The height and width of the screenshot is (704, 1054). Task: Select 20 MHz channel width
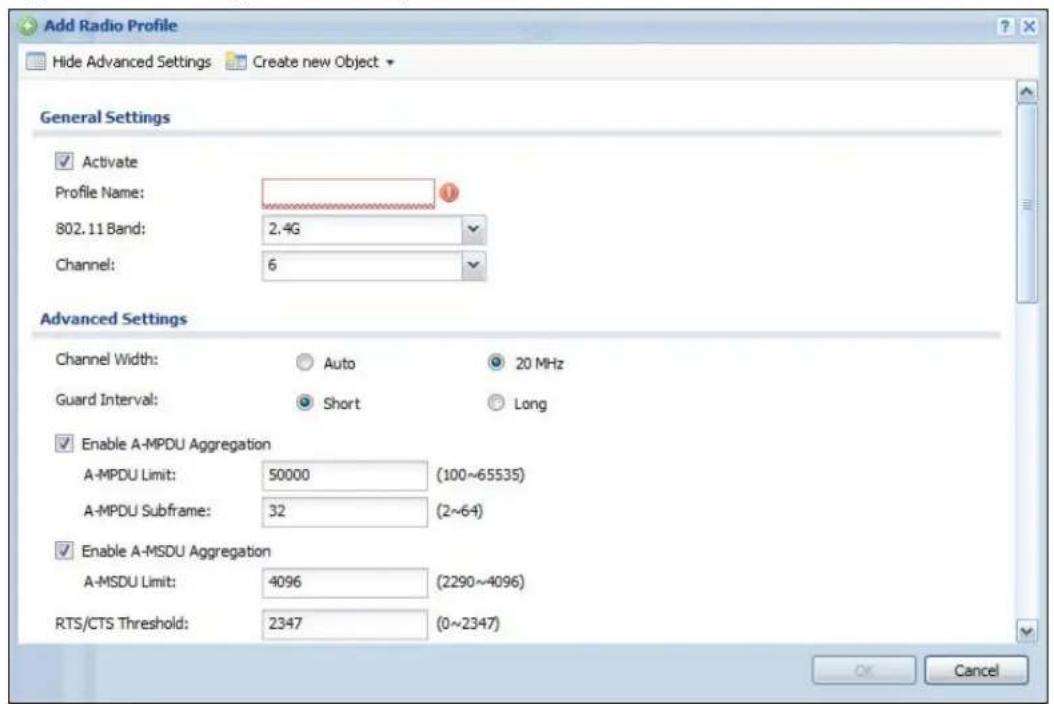[x=496, y=363]
